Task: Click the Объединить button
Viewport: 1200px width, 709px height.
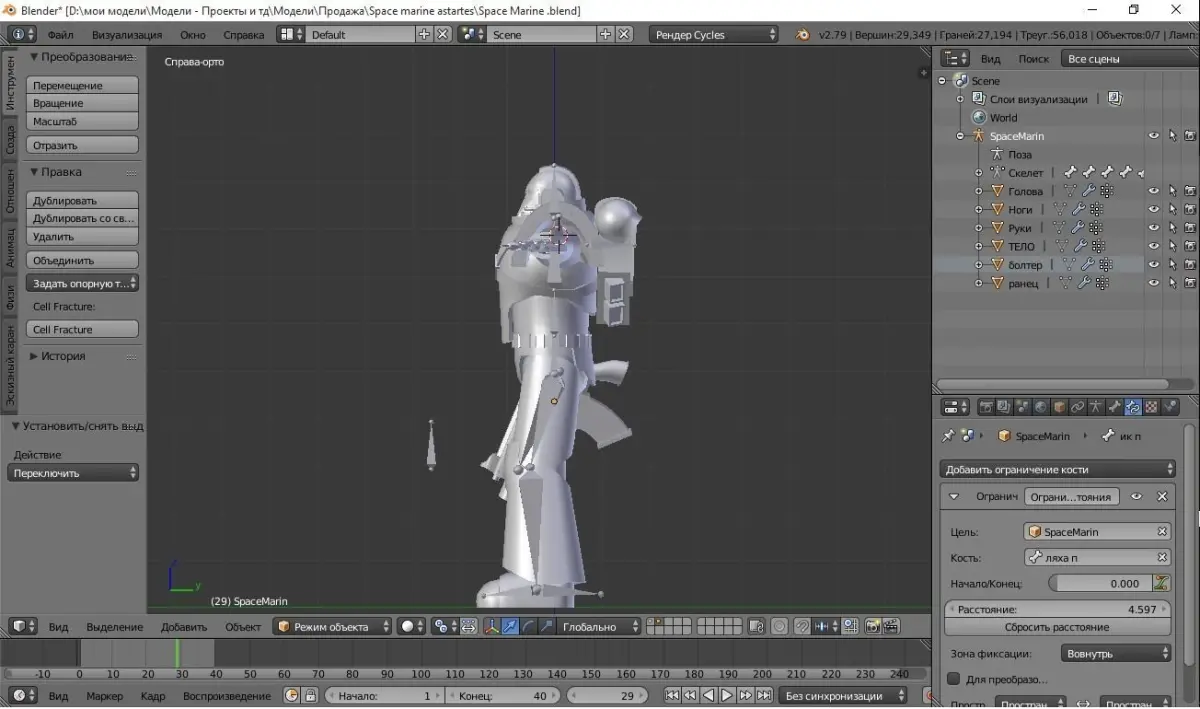Action: [82, 260]
